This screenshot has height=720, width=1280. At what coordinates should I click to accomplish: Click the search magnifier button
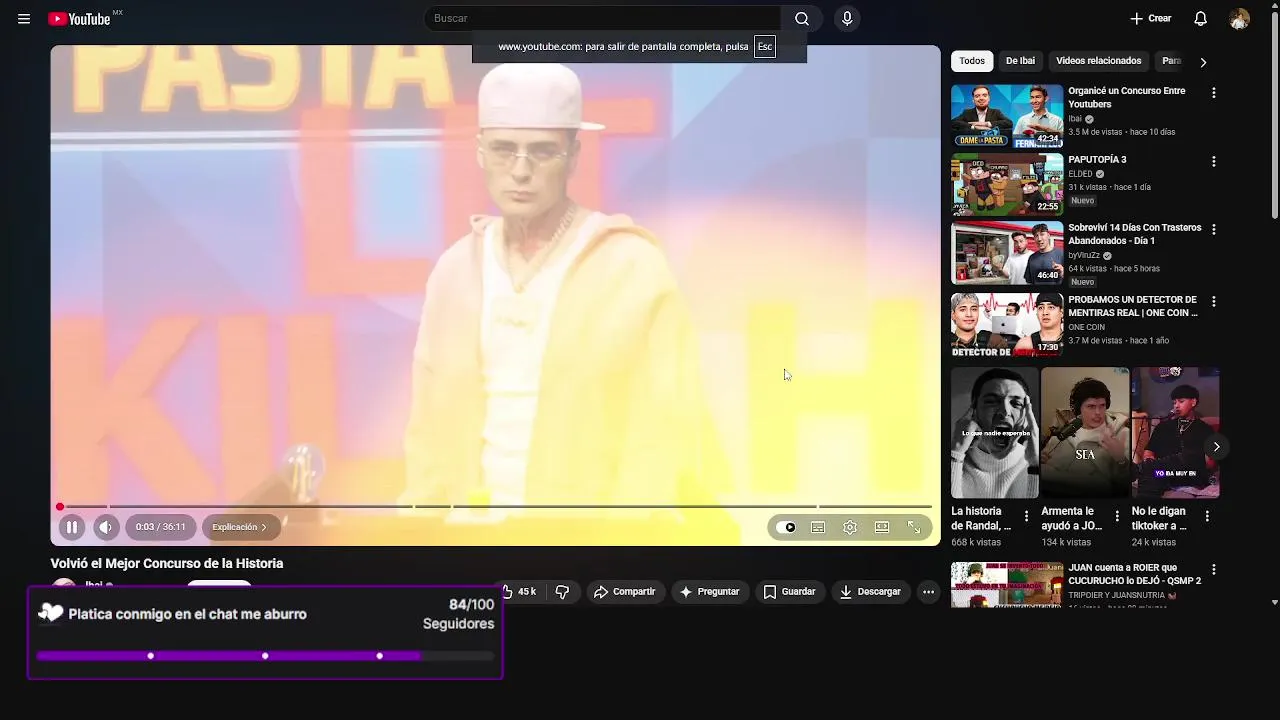[x=802, y=19]
